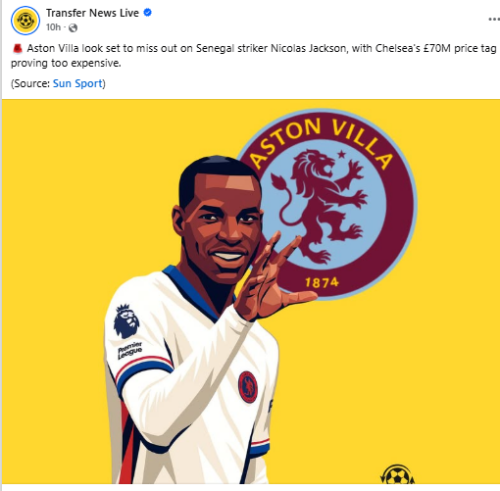Click the football watermark logo in image corner

click(397, 474)
